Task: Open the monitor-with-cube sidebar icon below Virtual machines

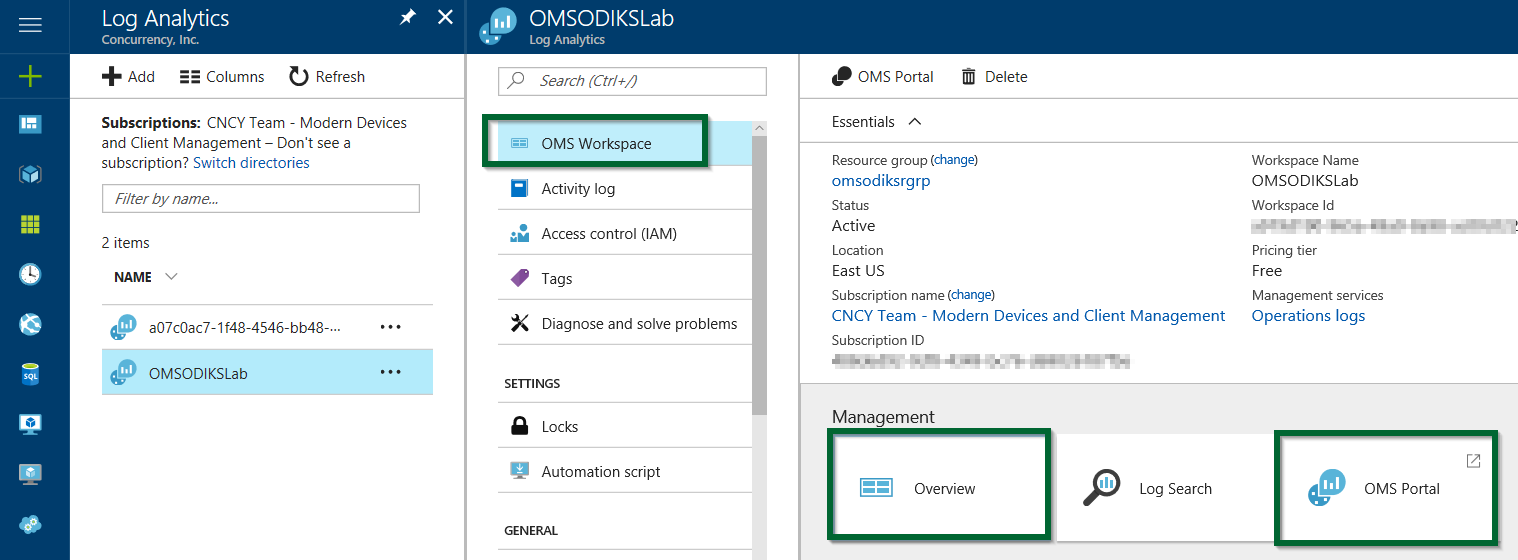Action: tap(31, 474)
